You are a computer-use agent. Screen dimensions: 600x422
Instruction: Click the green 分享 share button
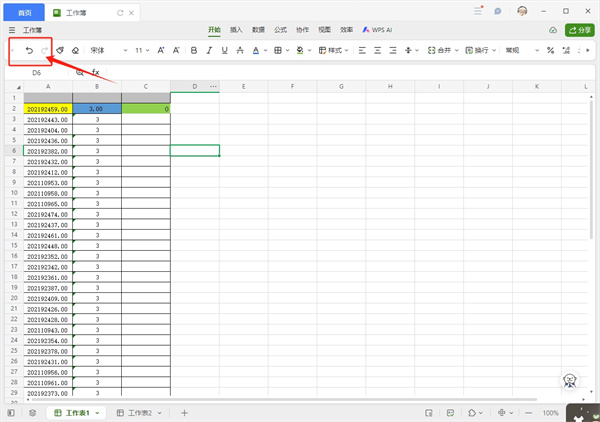tap(580, 30)
